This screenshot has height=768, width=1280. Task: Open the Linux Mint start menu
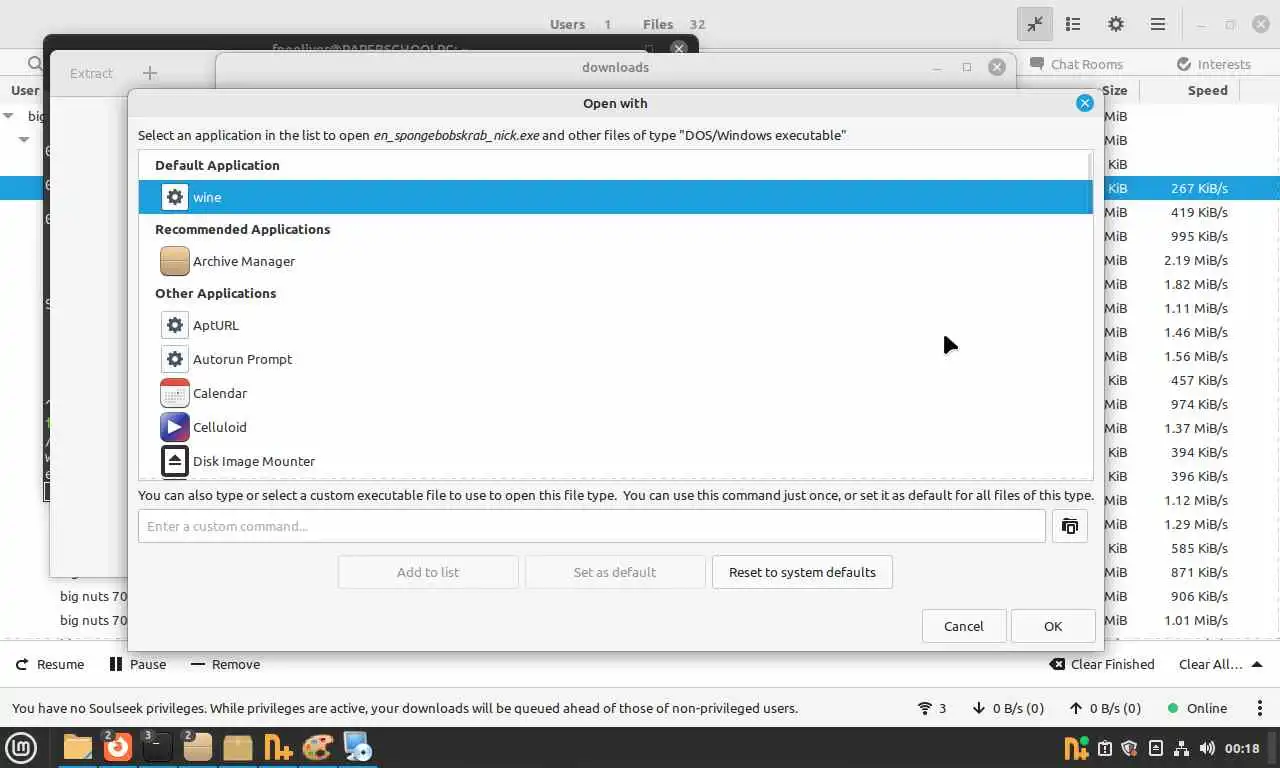(x=22, y=747)
